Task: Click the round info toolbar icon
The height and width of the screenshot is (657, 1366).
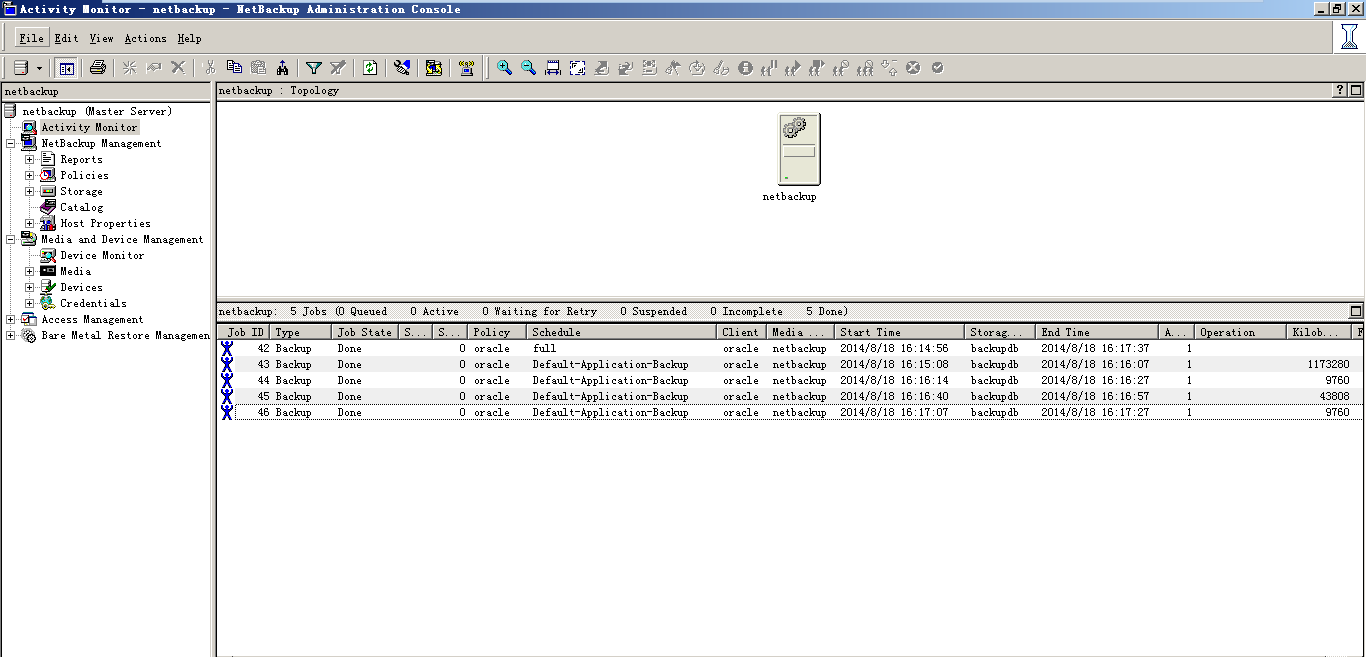Action: (745, 68)
